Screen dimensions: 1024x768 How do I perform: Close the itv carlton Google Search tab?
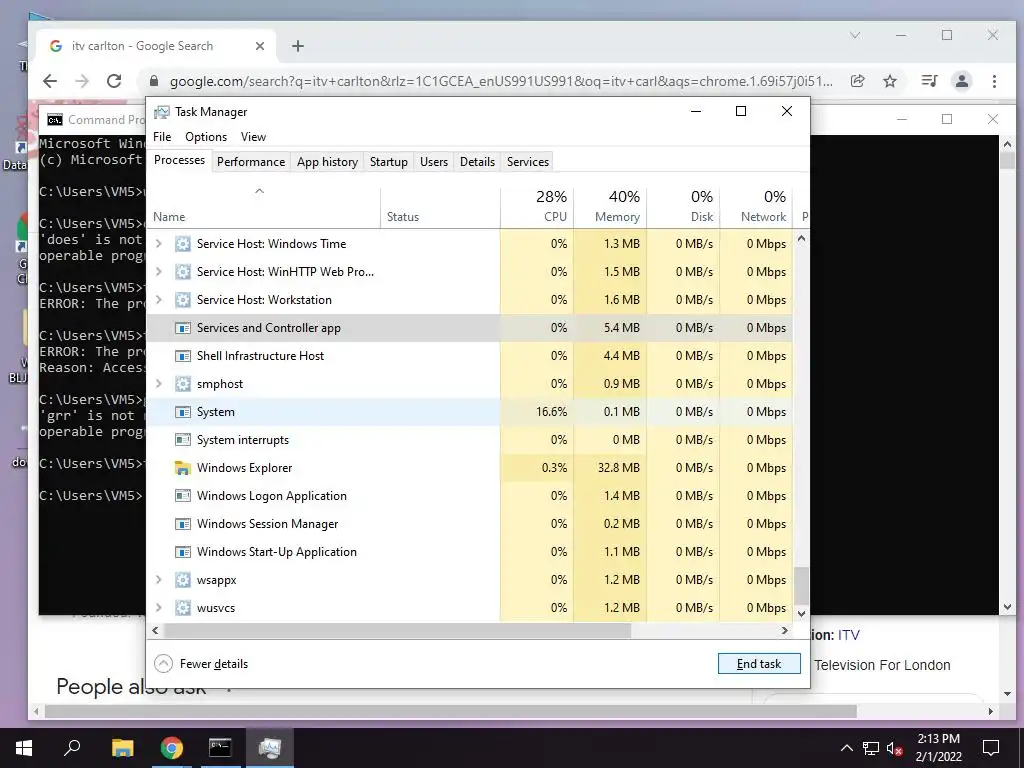tap(260, 46)
